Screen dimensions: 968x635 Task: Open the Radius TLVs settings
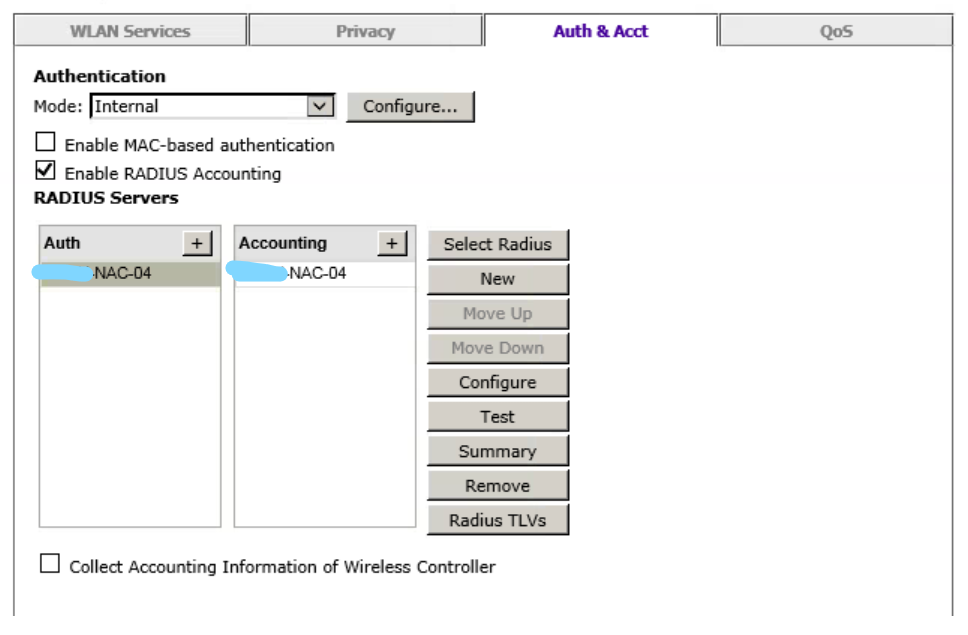click(x=497, y=520)
